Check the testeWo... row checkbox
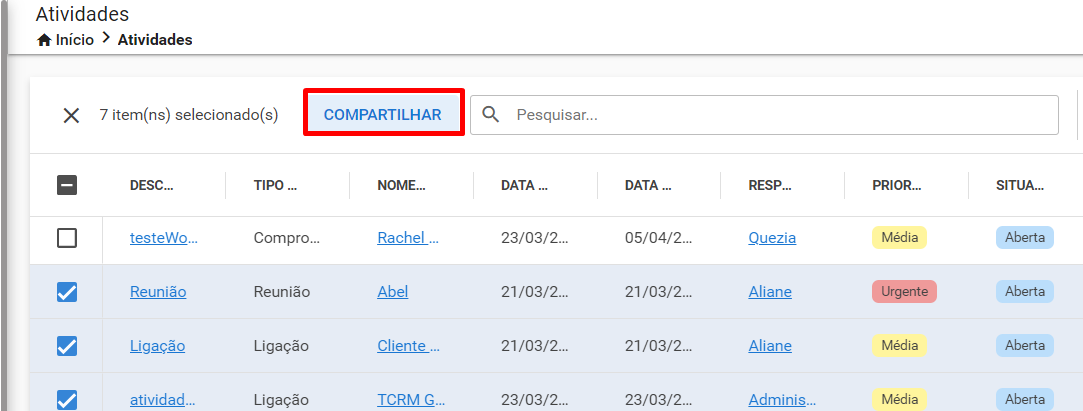The width and height of the screenshot is (1083, 411). (x=67, y=238)
